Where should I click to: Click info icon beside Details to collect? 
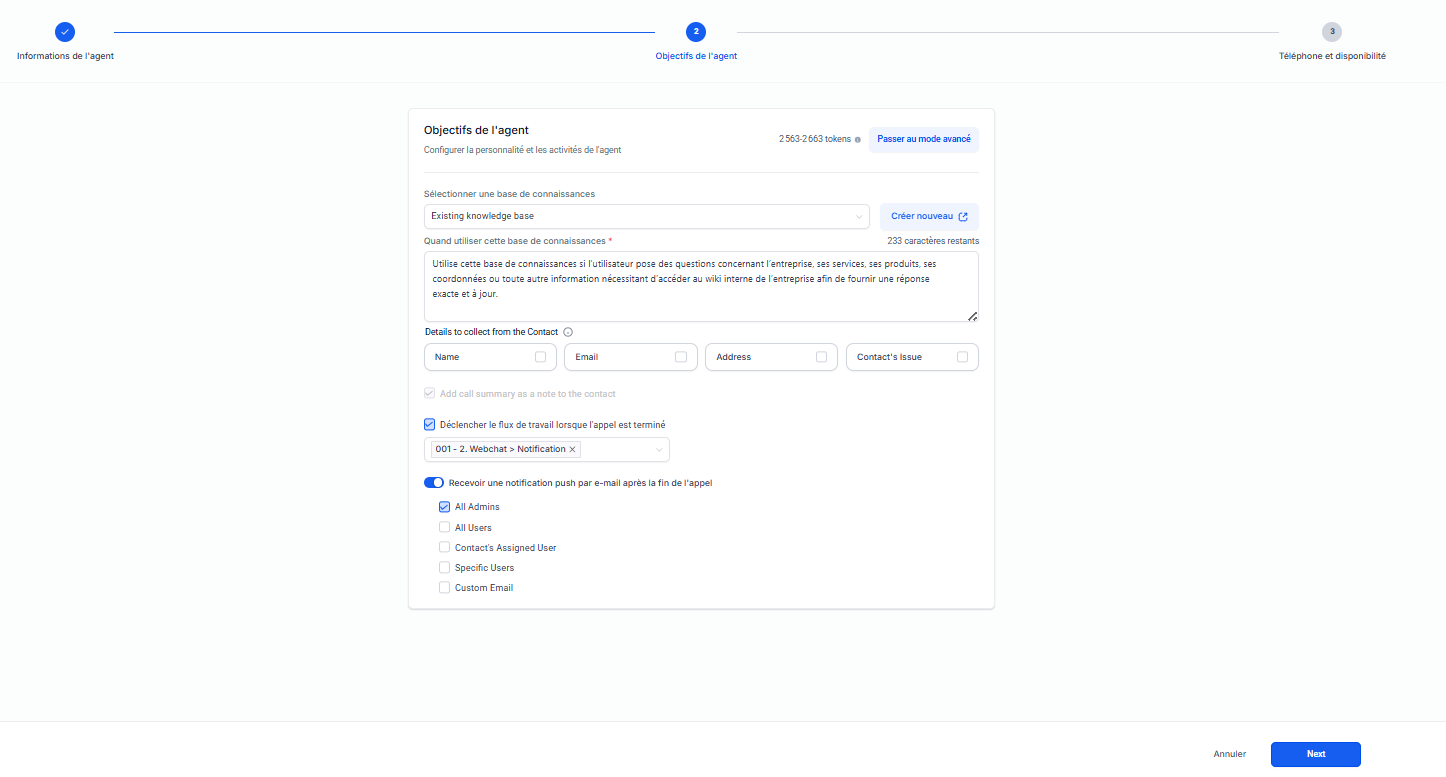pos(568,332)
